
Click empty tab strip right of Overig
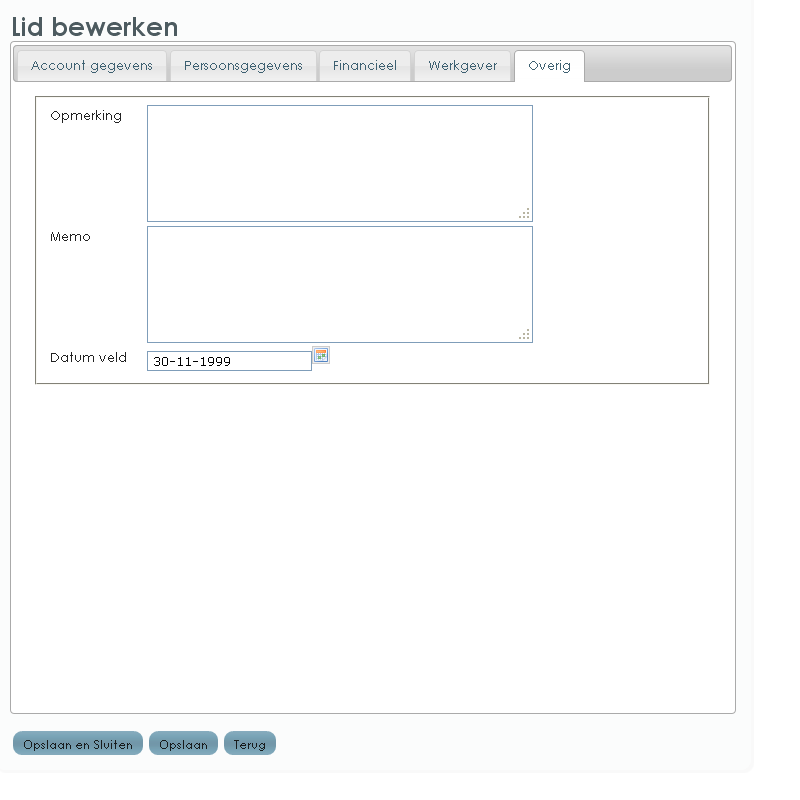coord(657,65)
